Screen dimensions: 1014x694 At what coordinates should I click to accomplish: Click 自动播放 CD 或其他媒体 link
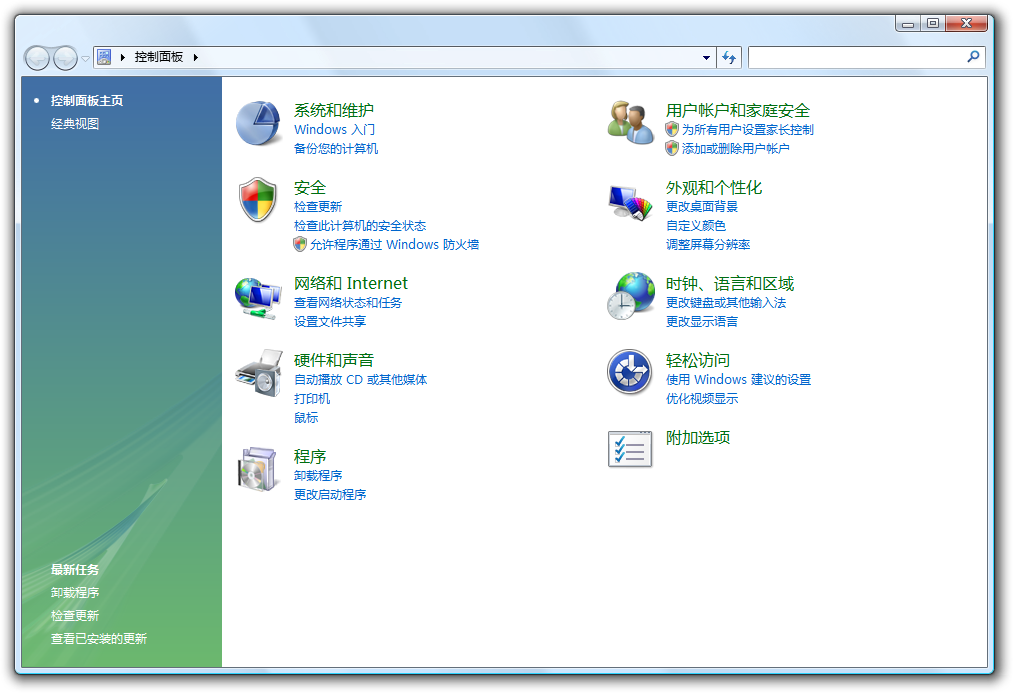tap(360, 380)
